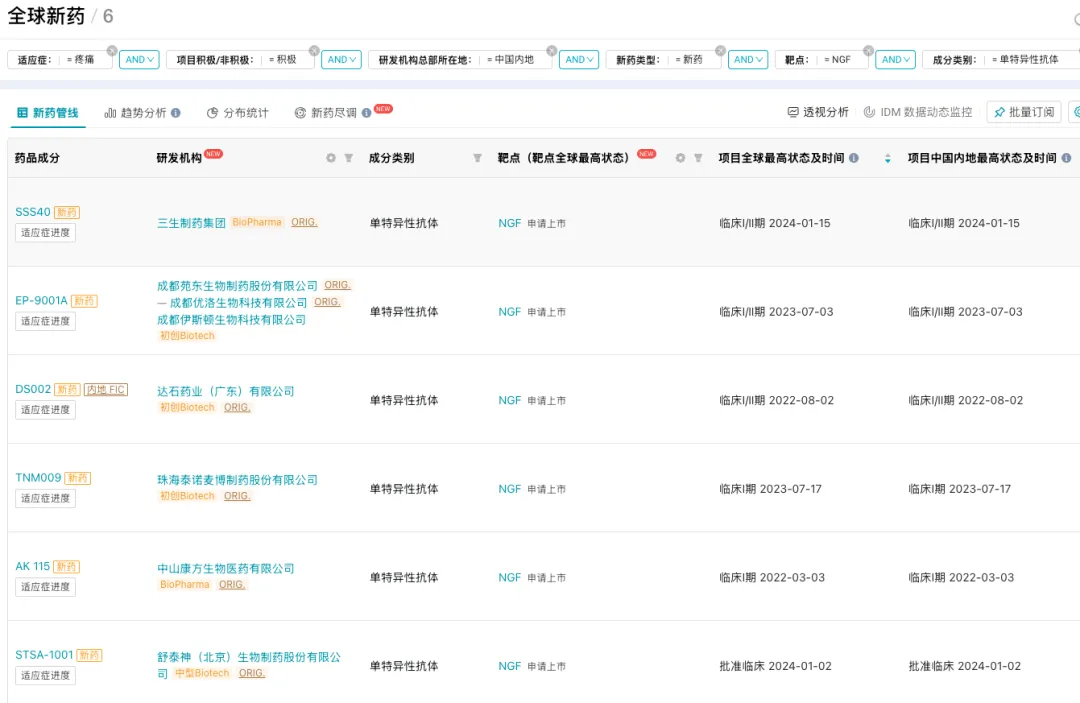Open 透视分析 view
The height and width of the screenshot is (703, 1080).
tap(818, 112)
